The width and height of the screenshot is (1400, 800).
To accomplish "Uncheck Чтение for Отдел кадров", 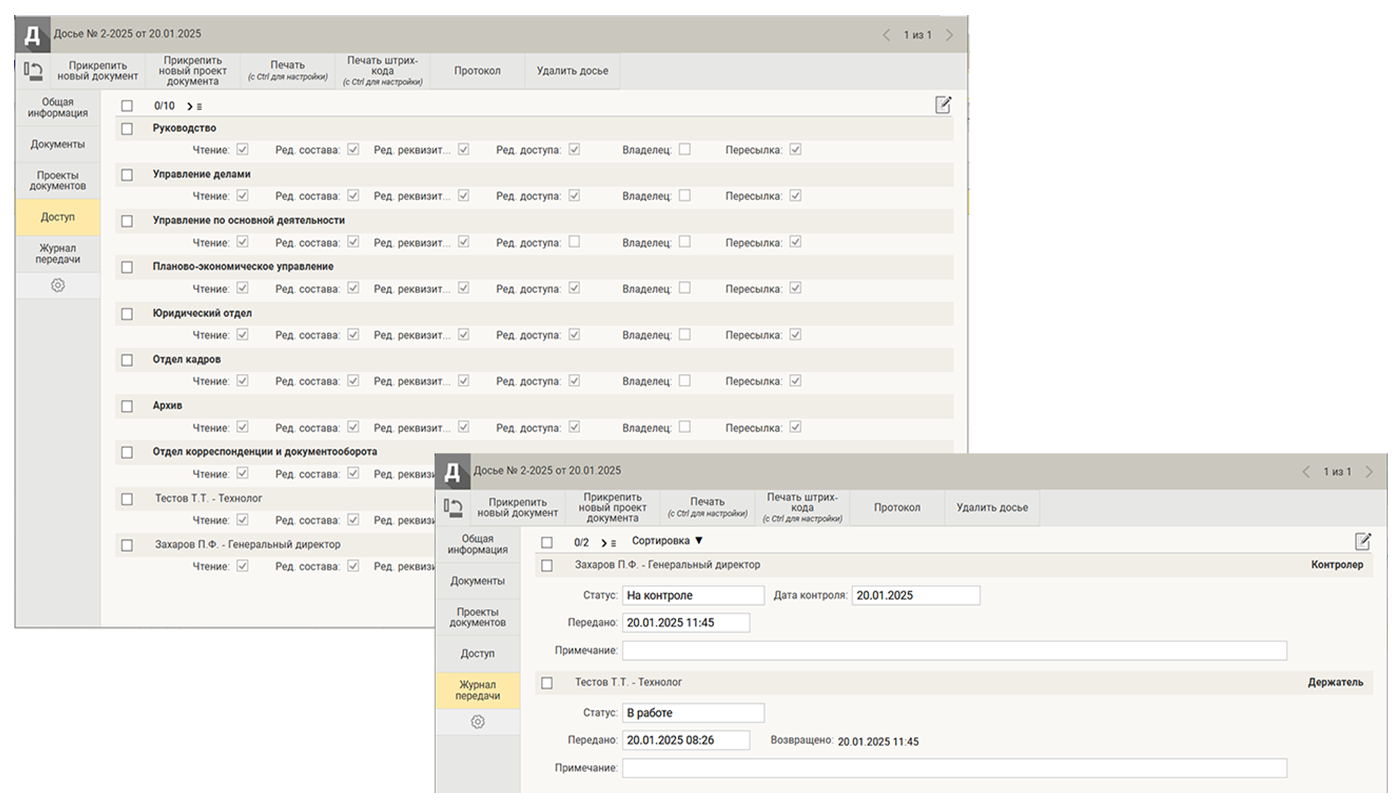I will pyautogui.click(x=242, y=380).
